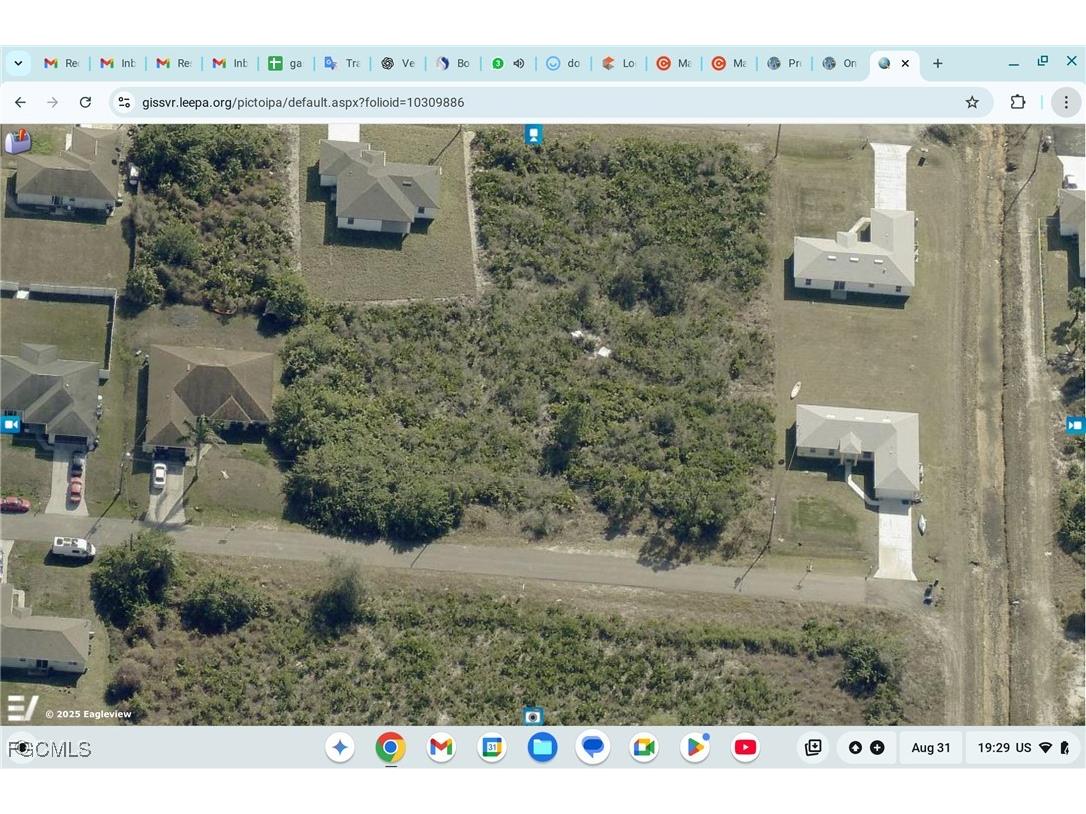Open Gmail from the shelf
Image resolution: width=1086 pixels, height=814 pixels.
440,747
